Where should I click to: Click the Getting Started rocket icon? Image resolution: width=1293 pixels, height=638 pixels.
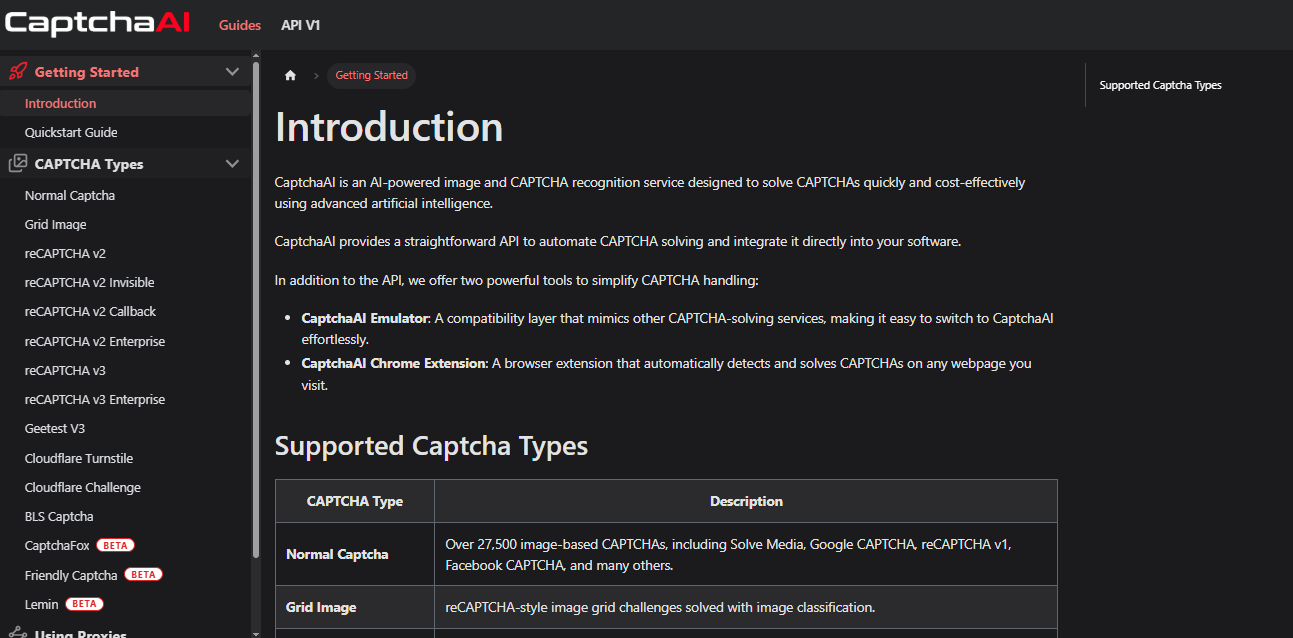tap(17, 72)
